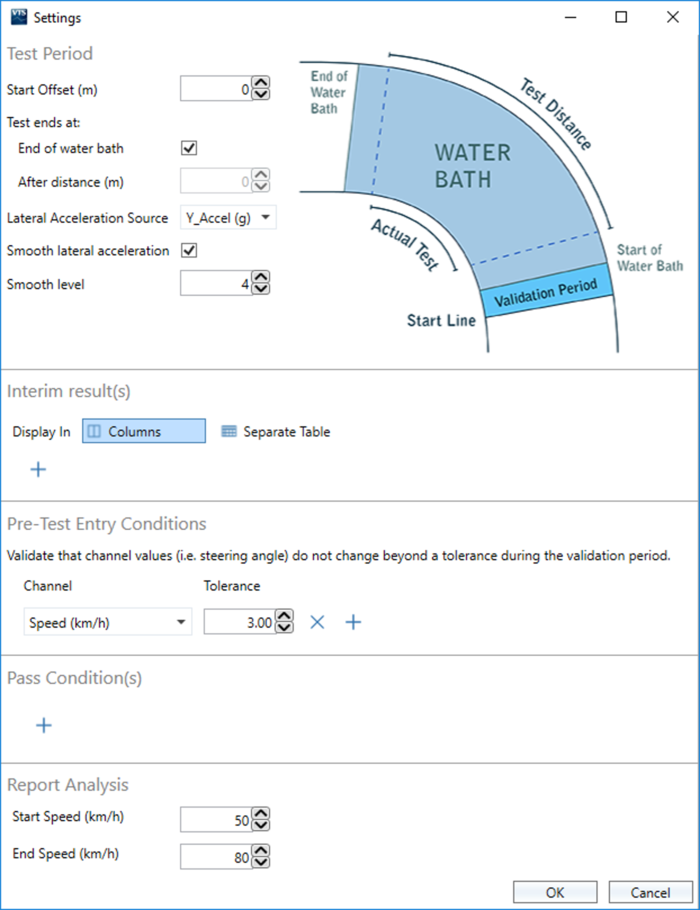Add a new Pass Condition with plus
Screen dimensions: 700x910
44,725
